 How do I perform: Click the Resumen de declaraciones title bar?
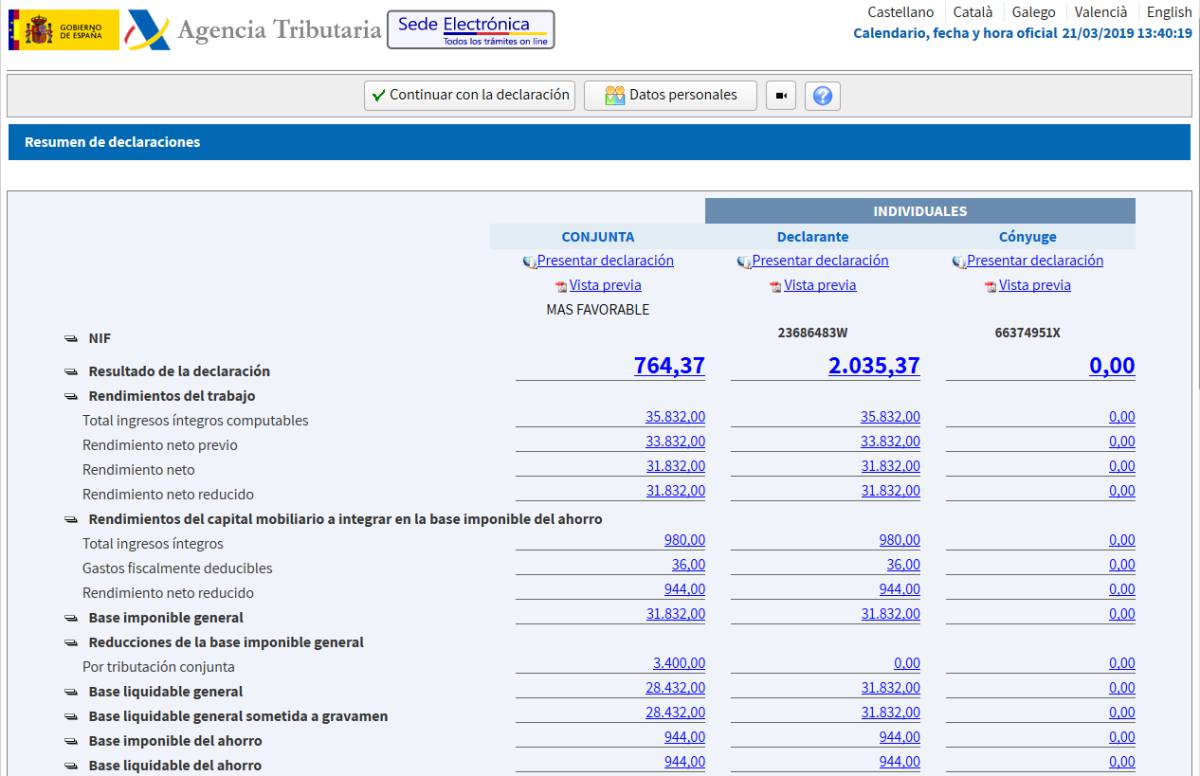point(599,142)
